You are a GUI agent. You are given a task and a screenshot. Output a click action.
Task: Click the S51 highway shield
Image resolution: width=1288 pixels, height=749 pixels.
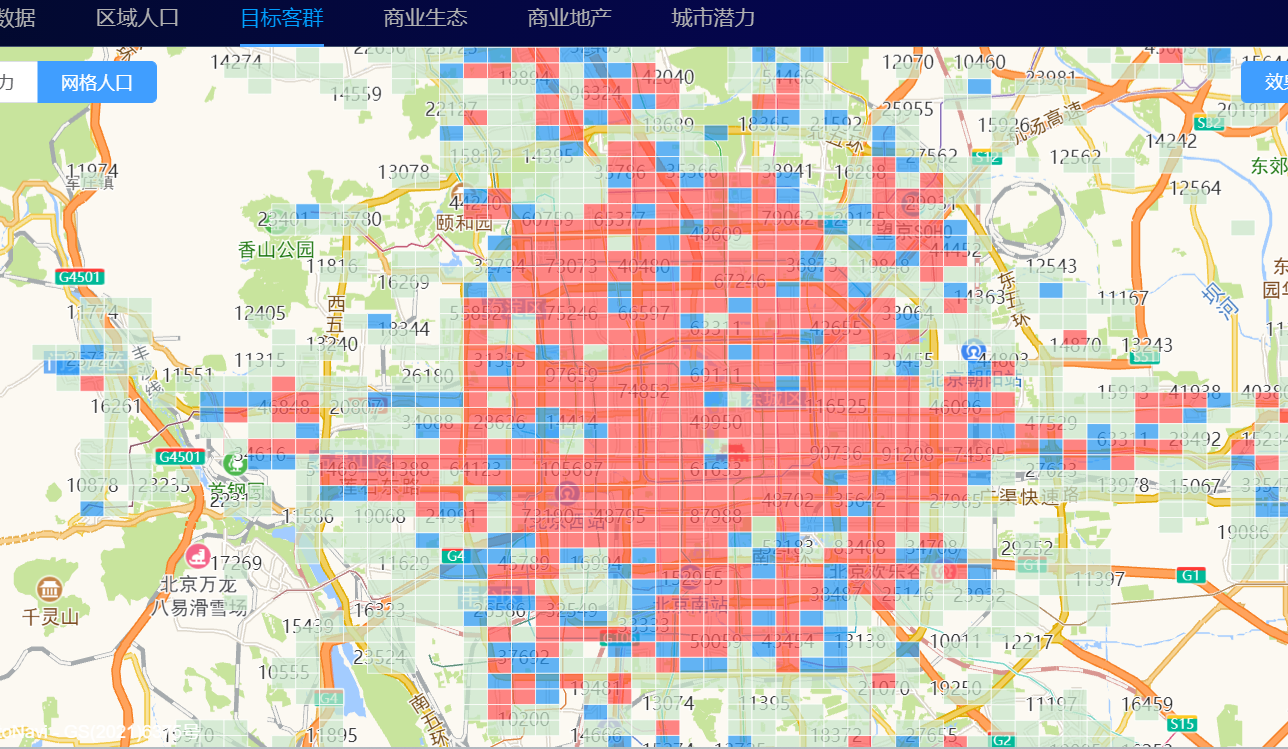tap(1144, 357)
